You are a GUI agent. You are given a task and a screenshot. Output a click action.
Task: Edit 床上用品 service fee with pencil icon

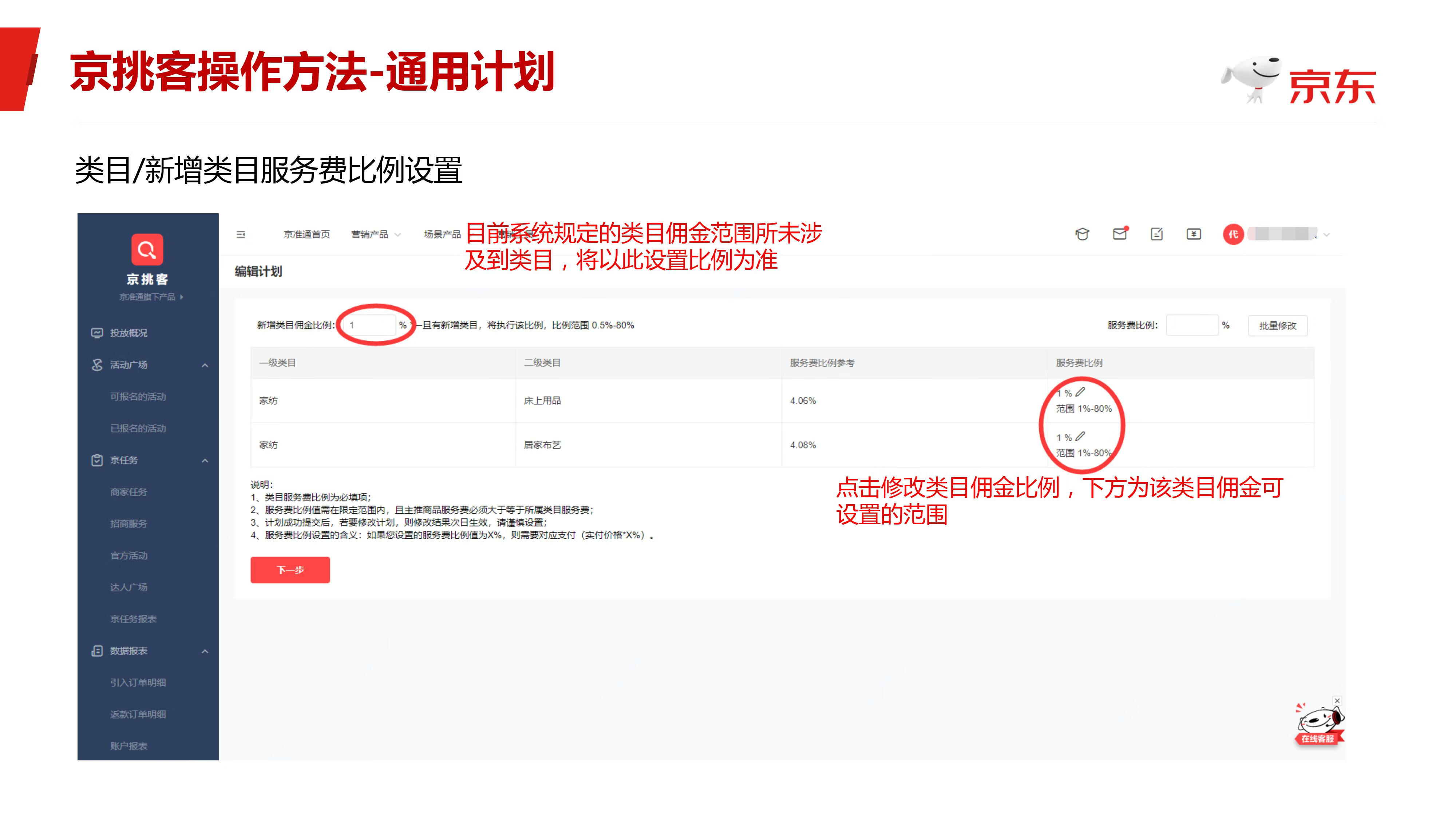pyautogui.click(x=1080, y=392)
